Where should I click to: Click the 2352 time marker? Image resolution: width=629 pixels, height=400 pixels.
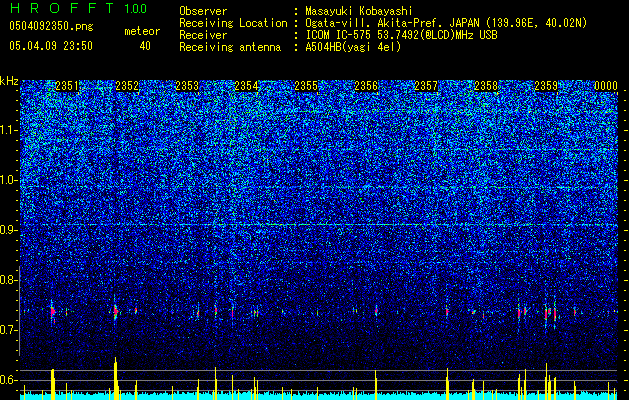[x=127, y=86]
